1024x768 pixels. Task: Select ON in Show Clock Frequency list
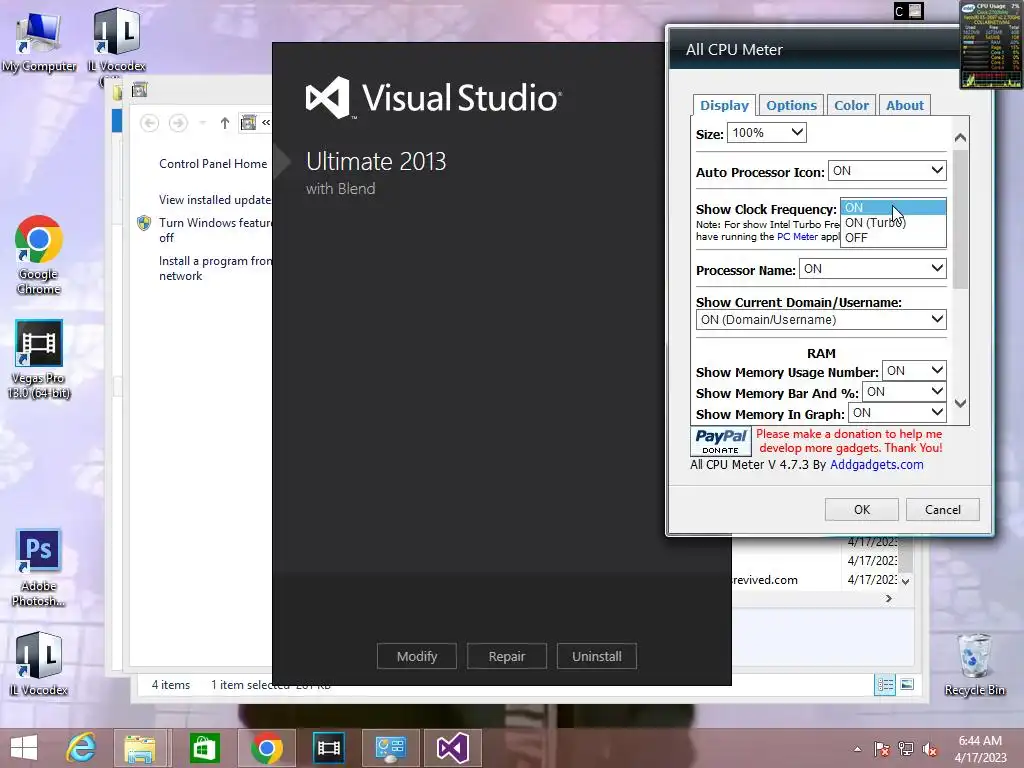[893, 208]
